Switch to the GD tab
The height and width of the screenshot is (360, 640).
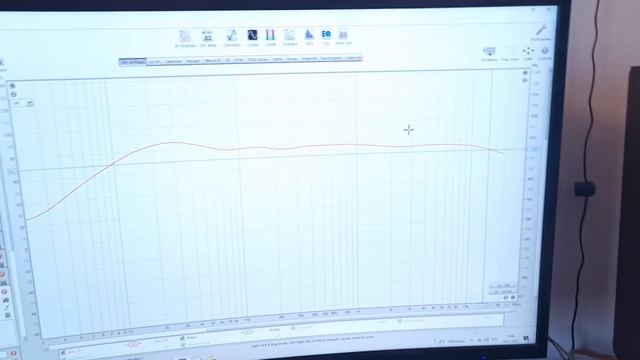[228, 60]
